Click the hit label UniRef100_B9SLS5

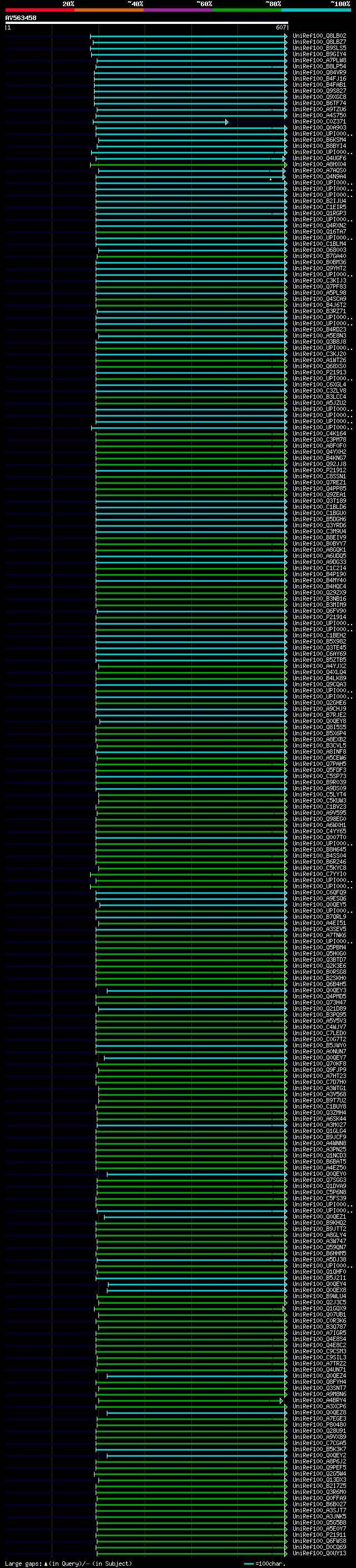coord(319,48)
